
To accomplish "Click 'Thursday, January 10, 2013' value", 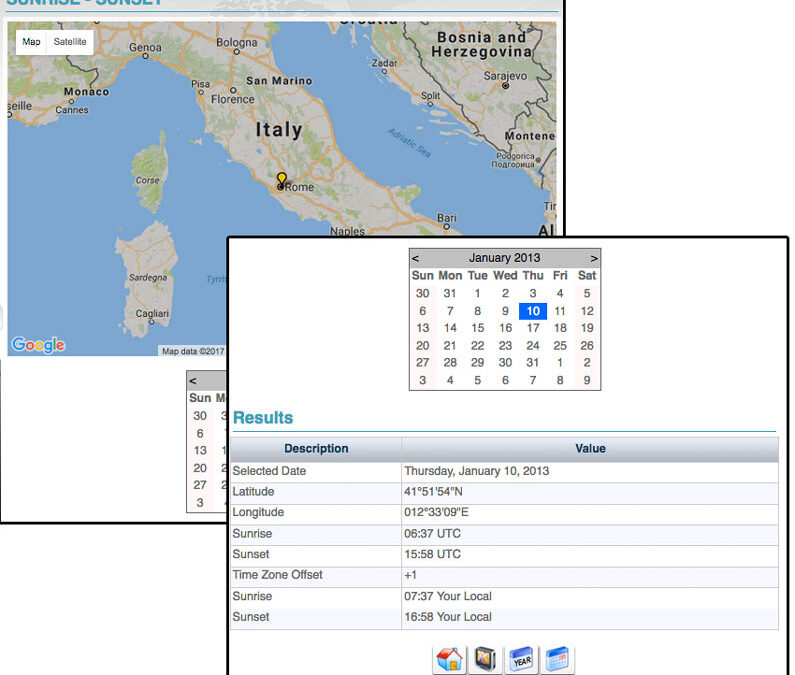I will tap(477, 471).
